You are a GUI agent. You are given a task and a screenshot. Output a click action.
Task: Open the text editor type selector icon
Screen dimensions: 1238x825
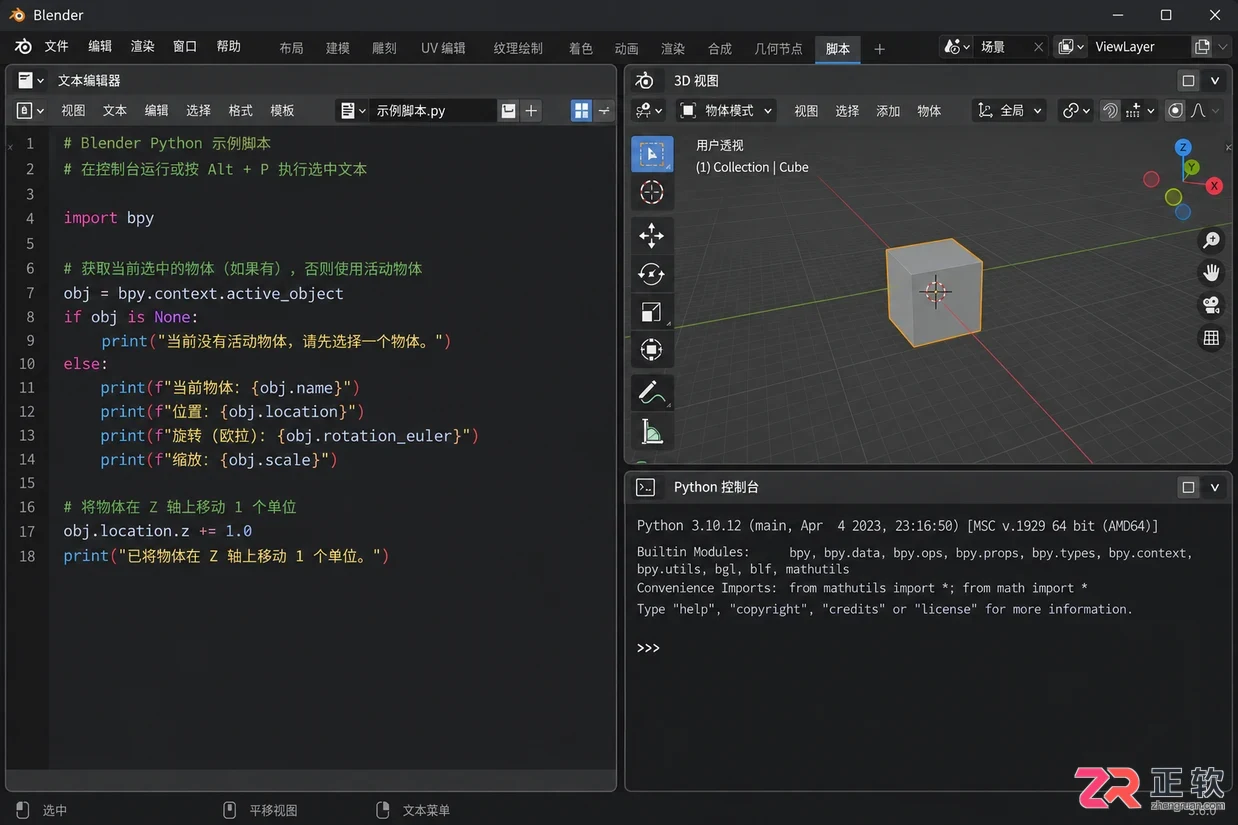(x=25, y=80)
